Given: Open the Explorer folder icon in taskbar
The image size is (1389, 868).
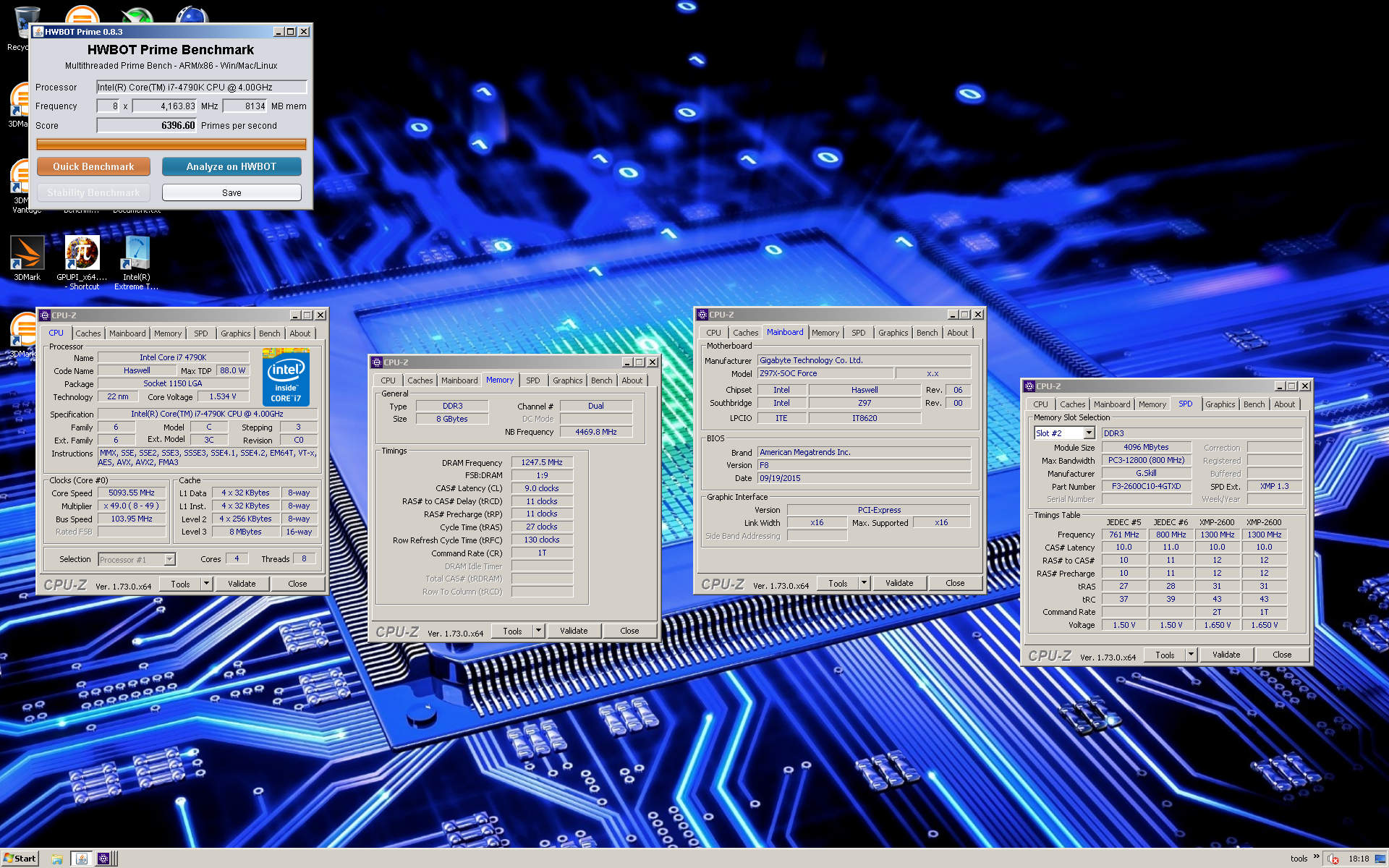Looking at the screenshot, I should [57, 859].
